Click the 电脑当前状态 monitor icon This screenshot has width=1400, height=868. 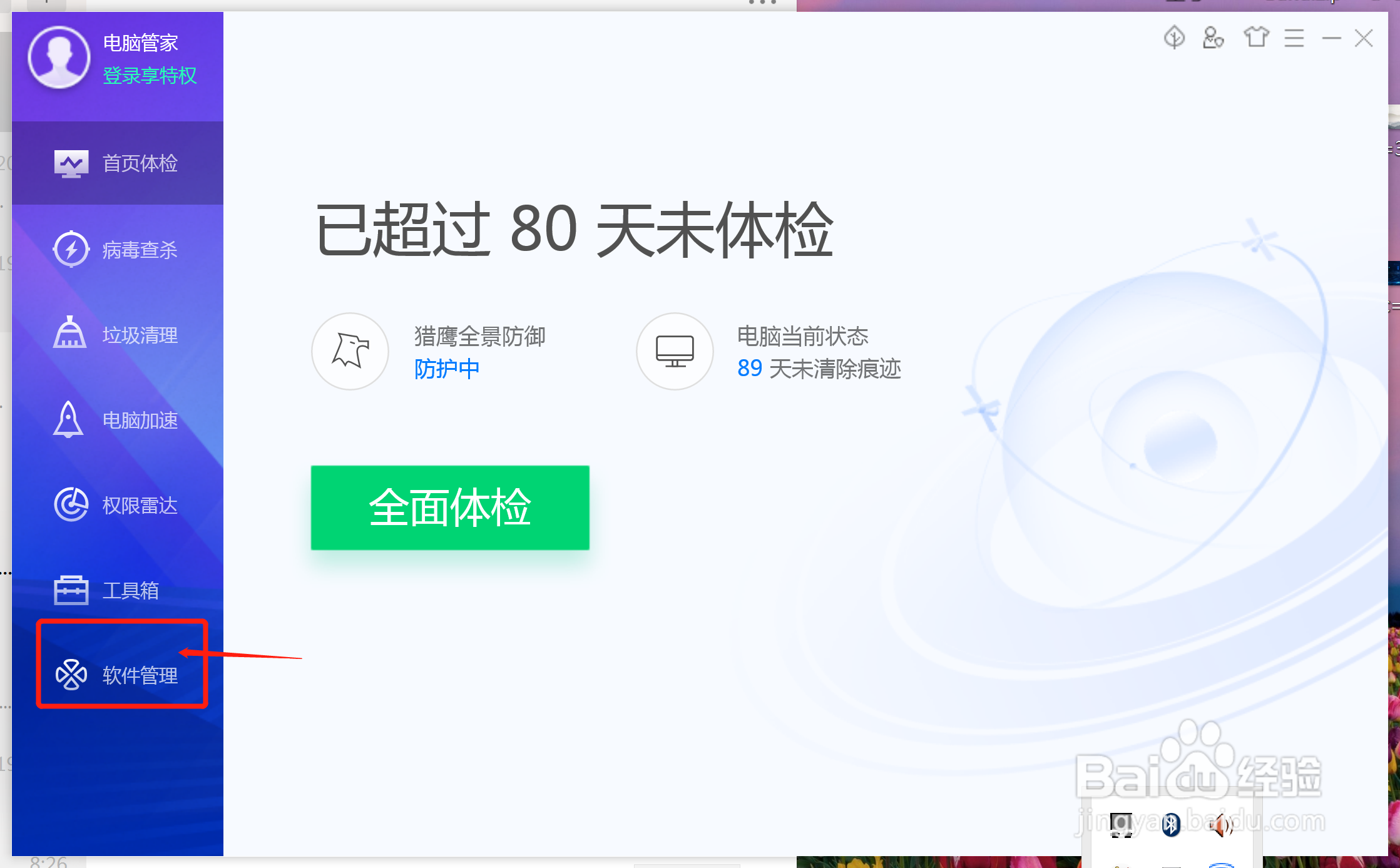[675, 351]
